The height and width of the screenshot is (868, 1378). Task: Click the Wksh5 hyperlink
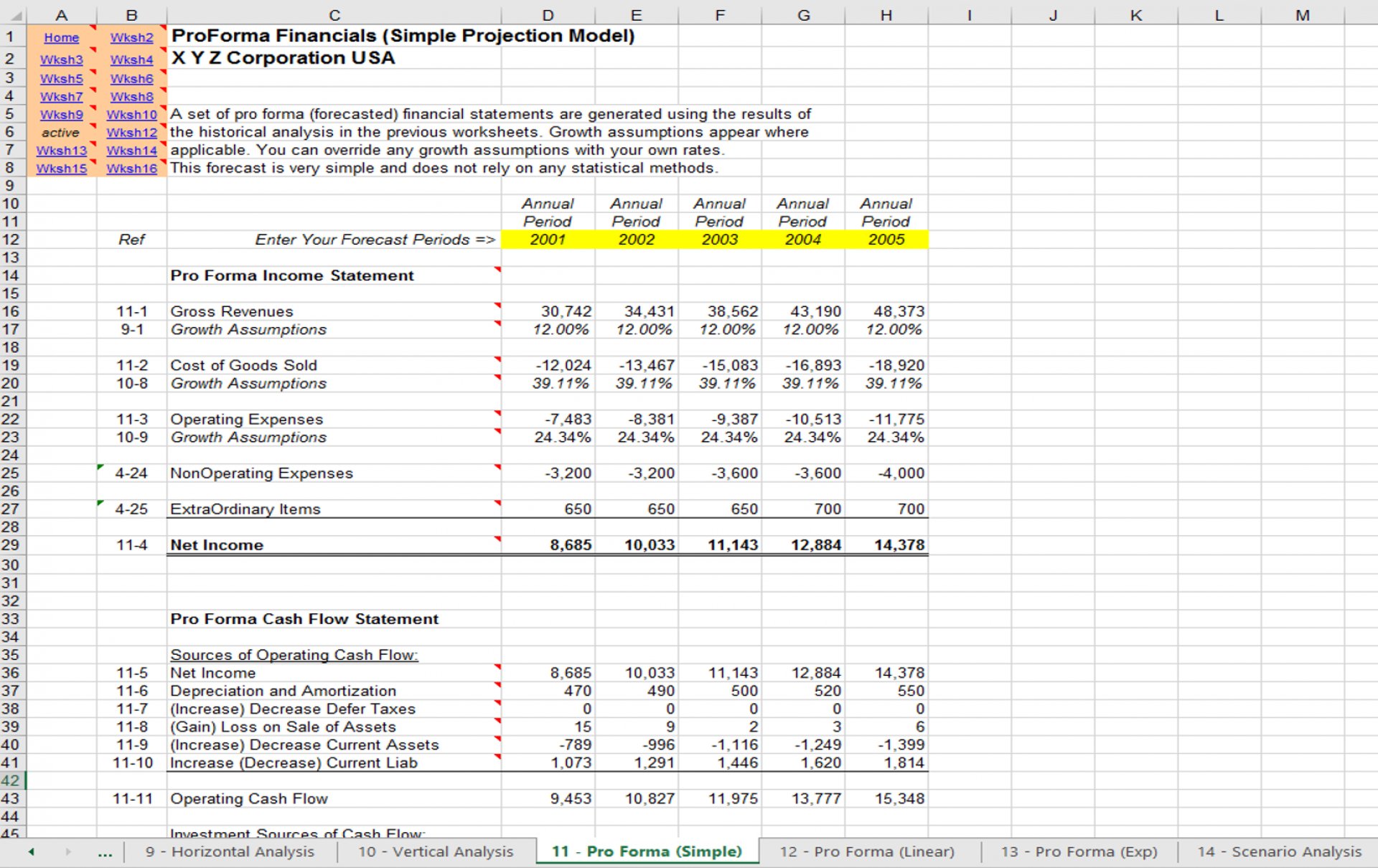click(61, 79)
